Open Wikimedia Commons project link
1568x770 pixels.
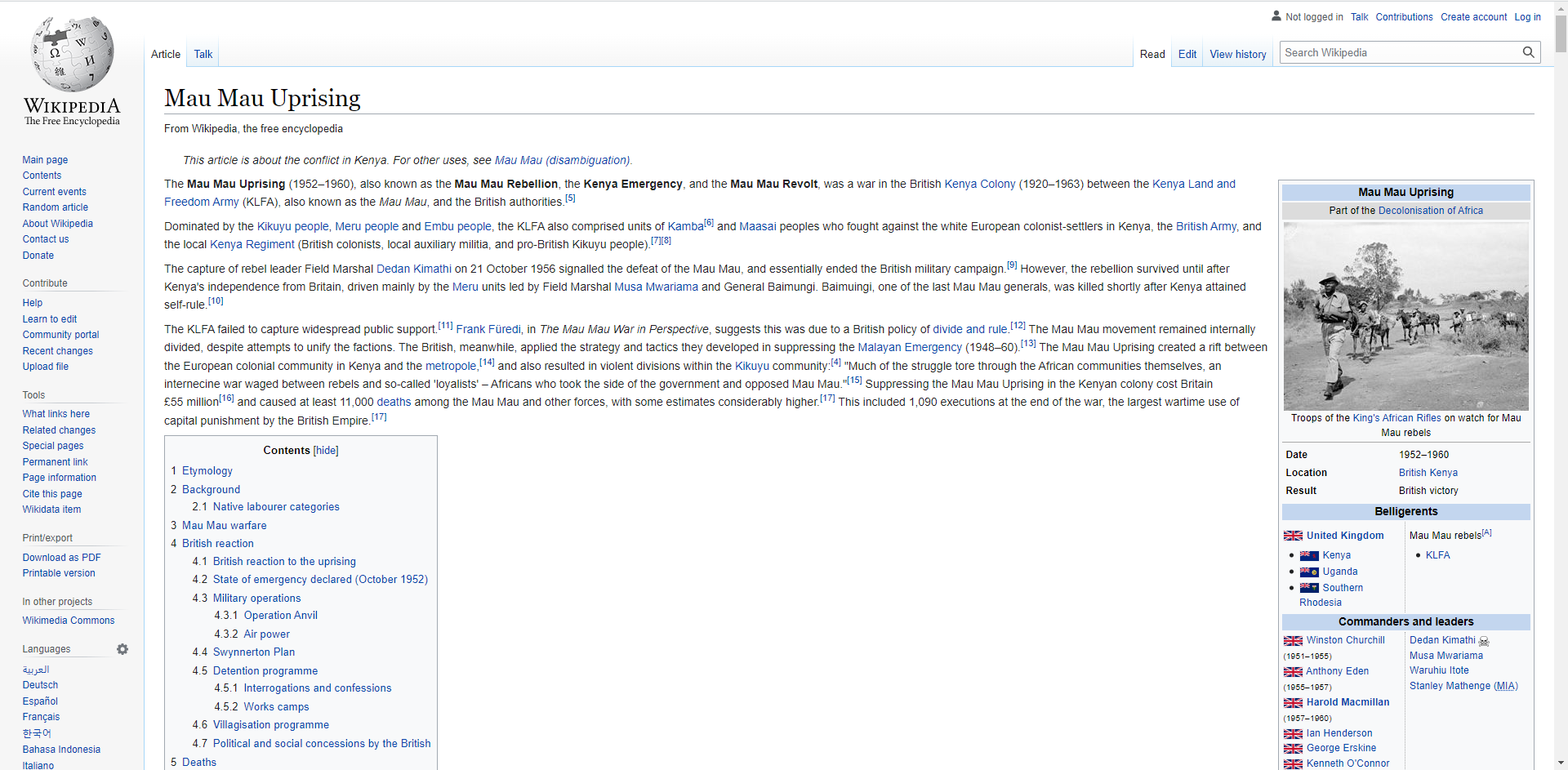(x=69, y=621)
